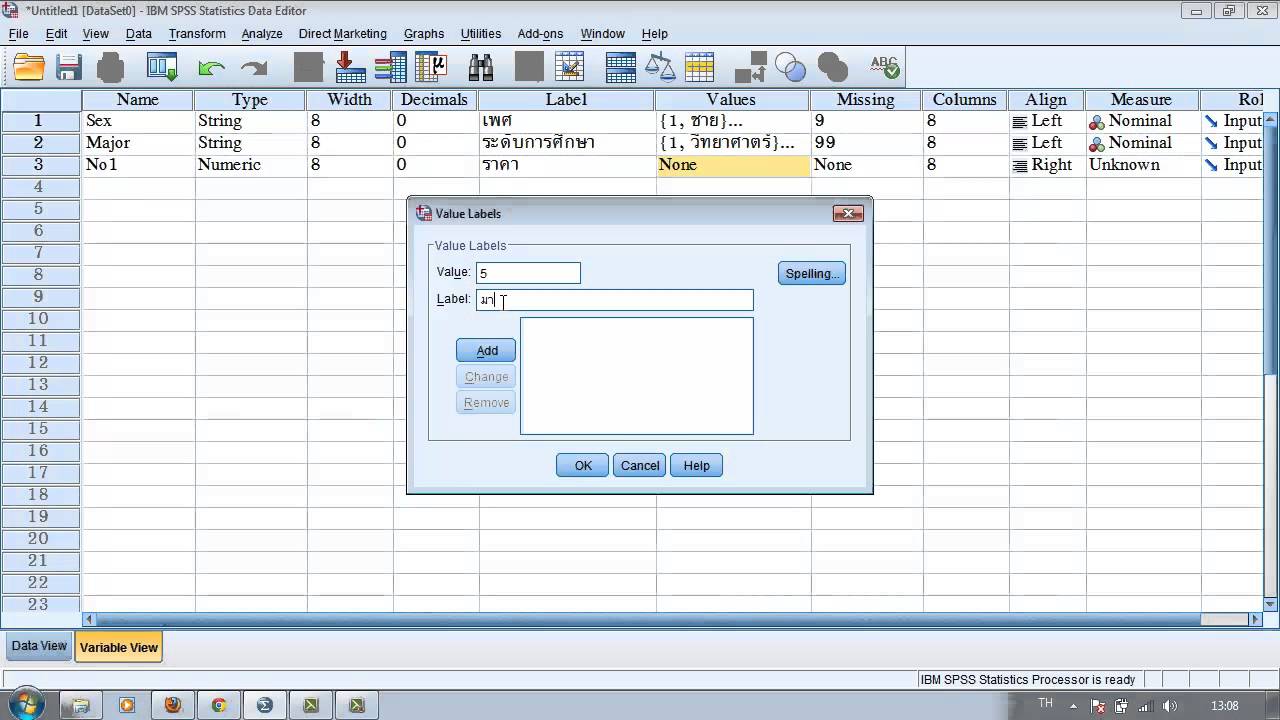Recall recently used dialogs icon
The height and width of the screenshot is (720, 1280).
(162, 68)
